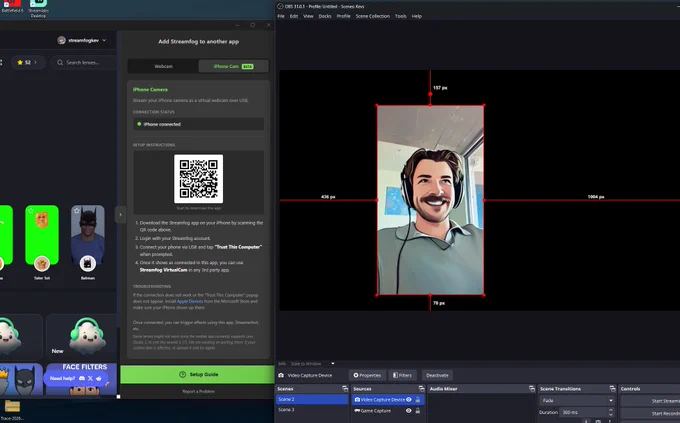The height and width of the screenshot is (423, 680).
Task: Open the Streamlabs Desktop shortcut
Action: point(38,8)
